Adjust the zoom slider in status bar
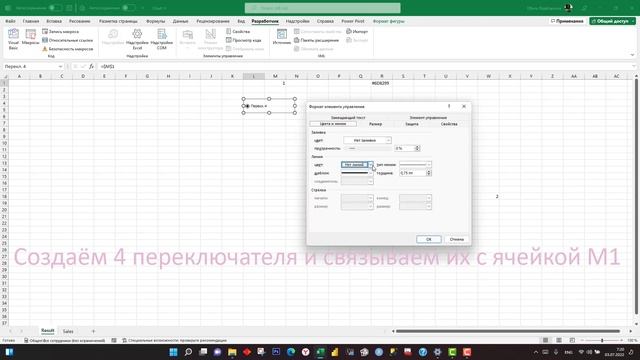Image resolution: width=640 pixels, height=360 pixels. pyautogui.click(x=602, y=340)
